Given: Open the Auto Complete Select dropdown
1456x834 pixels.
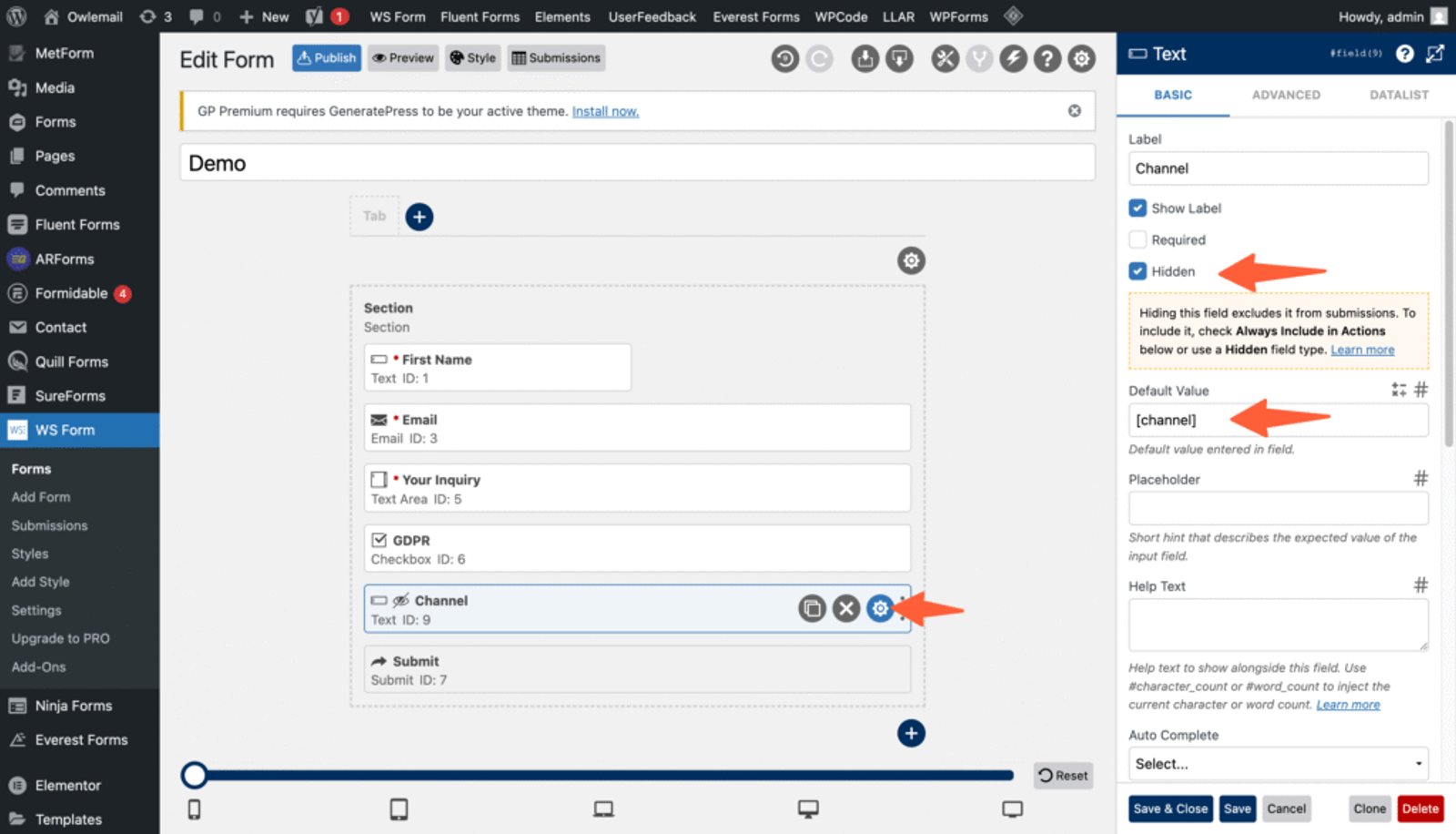Looking at the screenshot, I should pyautogui.click(x=1279, y=763).
